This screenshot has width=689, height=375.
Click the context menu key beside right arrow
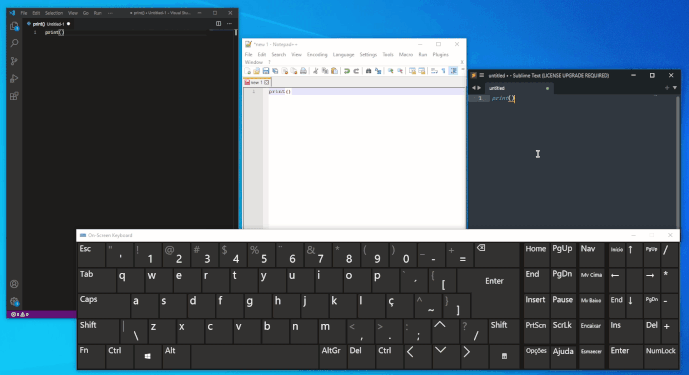504,357
